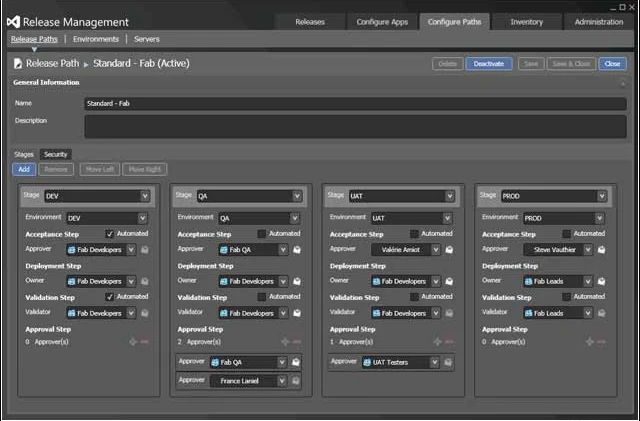Click the email icon beside QA Acceptance Approver Fab QA
This screenshot has width=640, height=421.
297,249
